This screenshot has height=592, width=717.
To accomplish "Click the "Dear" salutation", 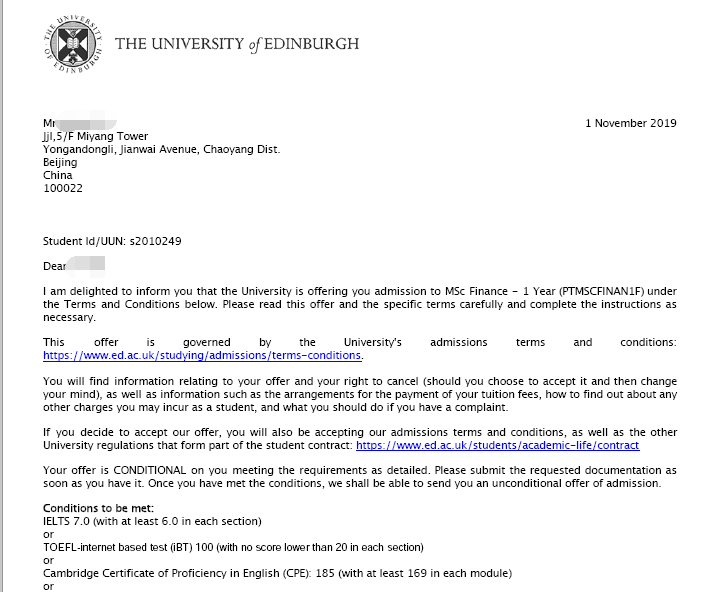I will pos(55,266).
